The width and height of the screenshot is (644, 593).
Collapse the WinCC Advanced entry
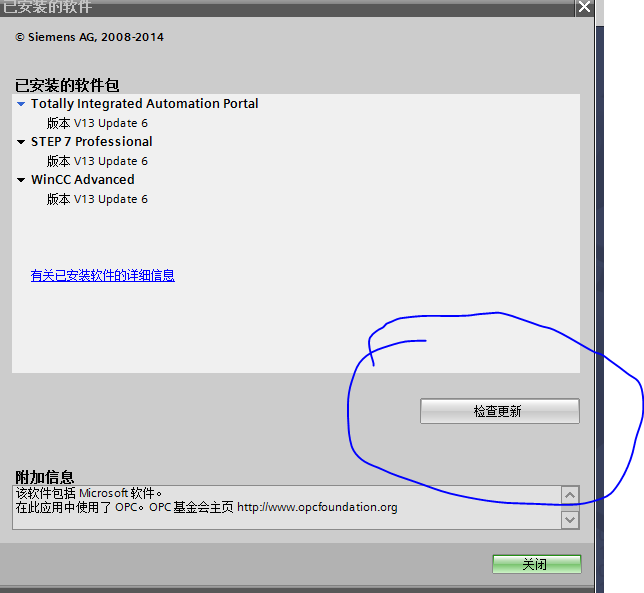click(x=21, y=180)
